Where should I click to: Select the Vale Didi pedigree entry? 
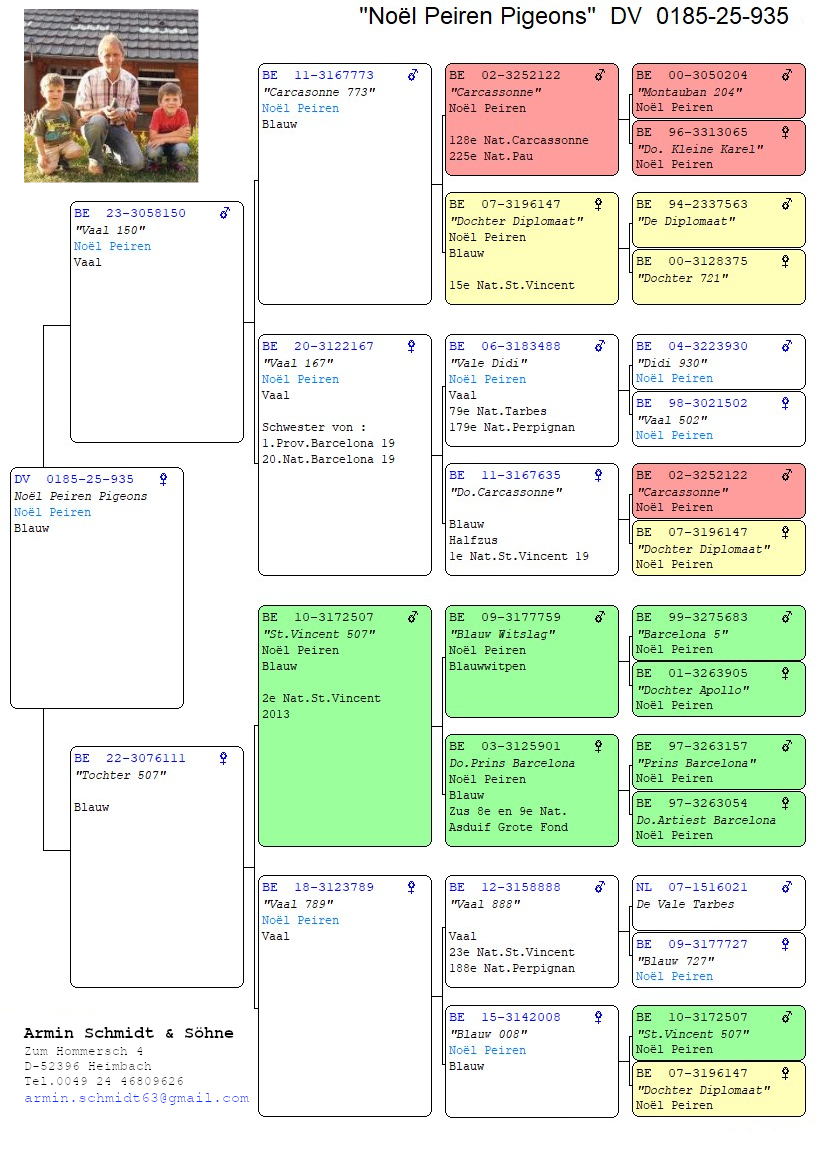(531, 390)
